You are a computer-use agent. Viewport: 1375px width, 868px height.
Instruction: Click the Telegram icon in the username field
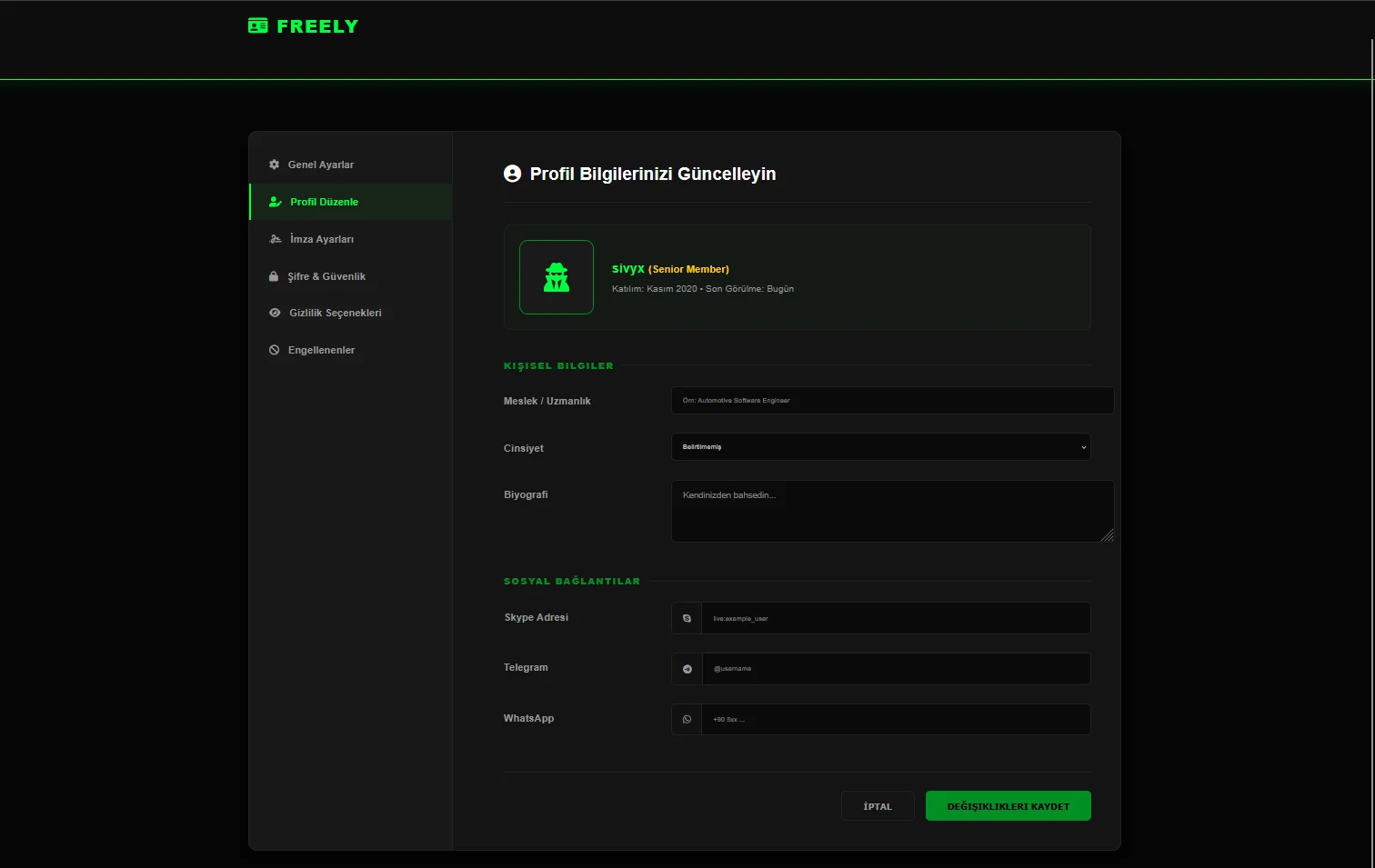687,669
